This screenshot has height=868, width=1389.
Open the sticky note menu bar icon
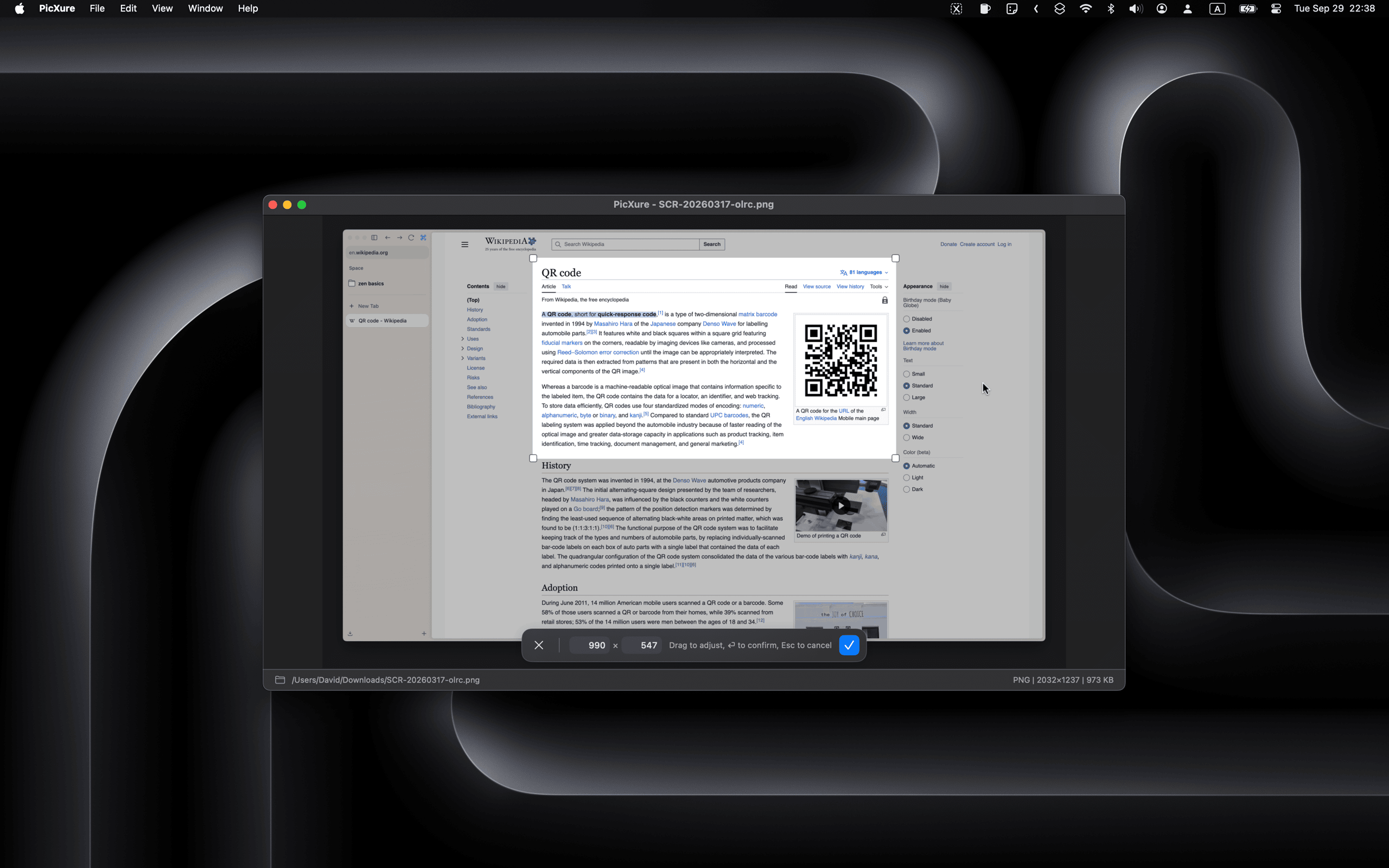pyautogui.click(x=1012, y=9)
